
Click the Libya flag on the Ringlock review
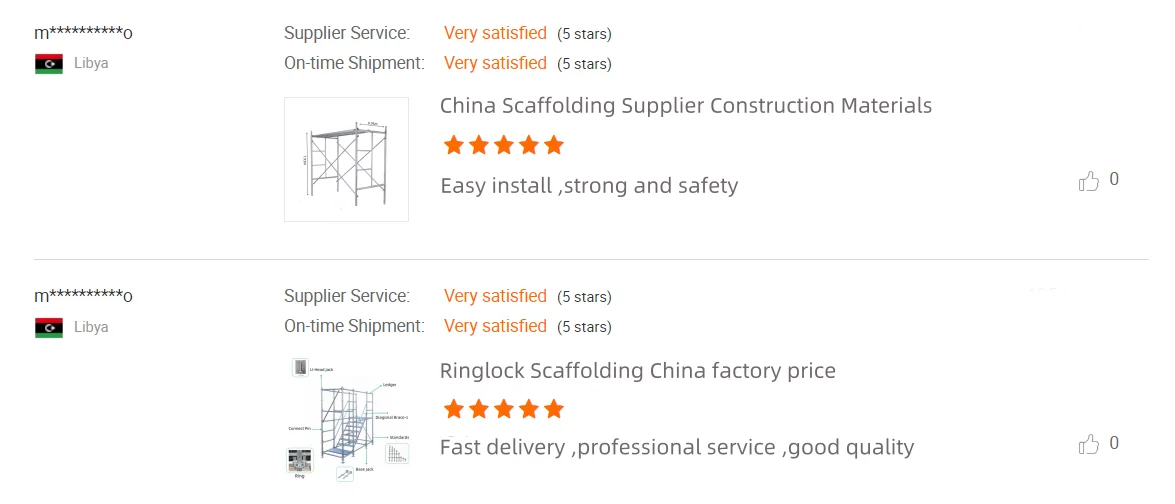pos(49,327)
